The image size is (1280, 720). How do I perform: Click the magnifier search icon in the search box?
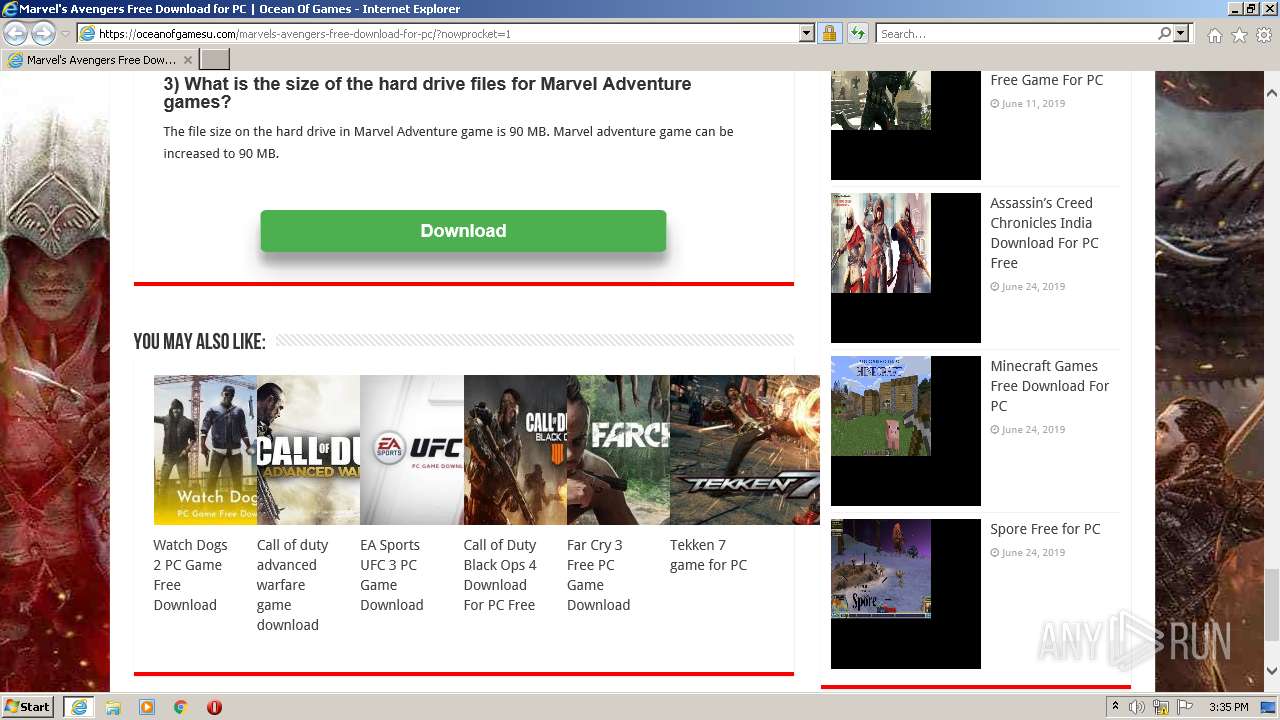(x=1164, y=33)
